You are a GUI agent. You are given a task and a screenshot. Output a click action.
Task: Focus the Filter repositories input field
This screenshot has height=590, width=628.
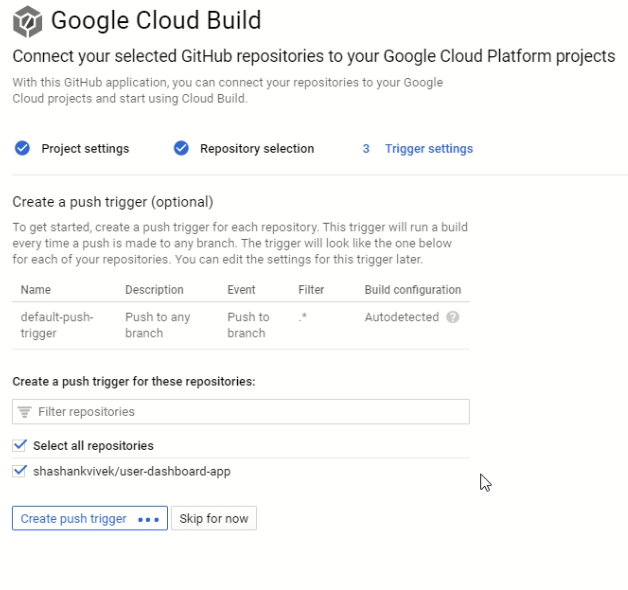(250, 412)
